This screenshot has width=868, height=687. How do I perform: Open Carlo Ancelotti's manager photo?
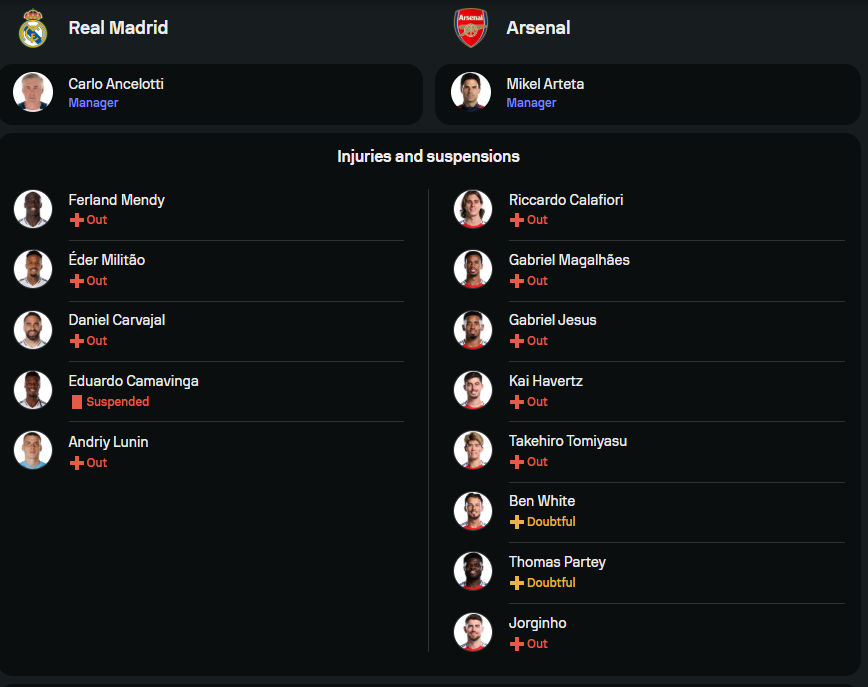click(33, 92)
